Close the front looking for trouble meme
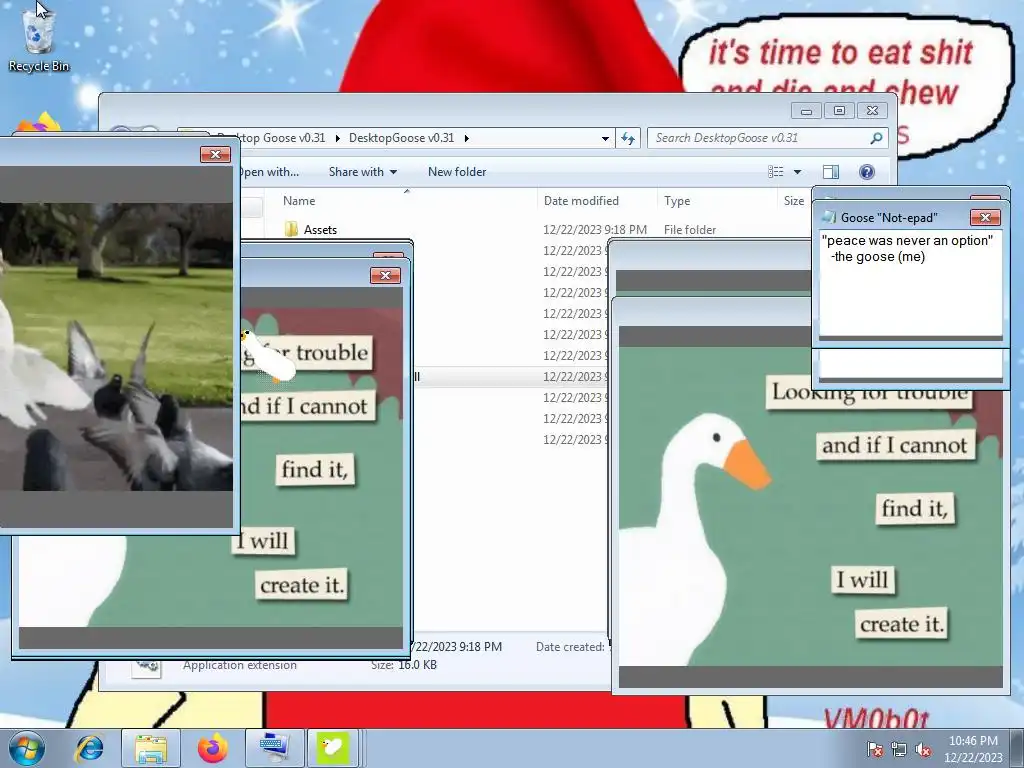Screen dimensions: 1024x768 coord(385,276)
